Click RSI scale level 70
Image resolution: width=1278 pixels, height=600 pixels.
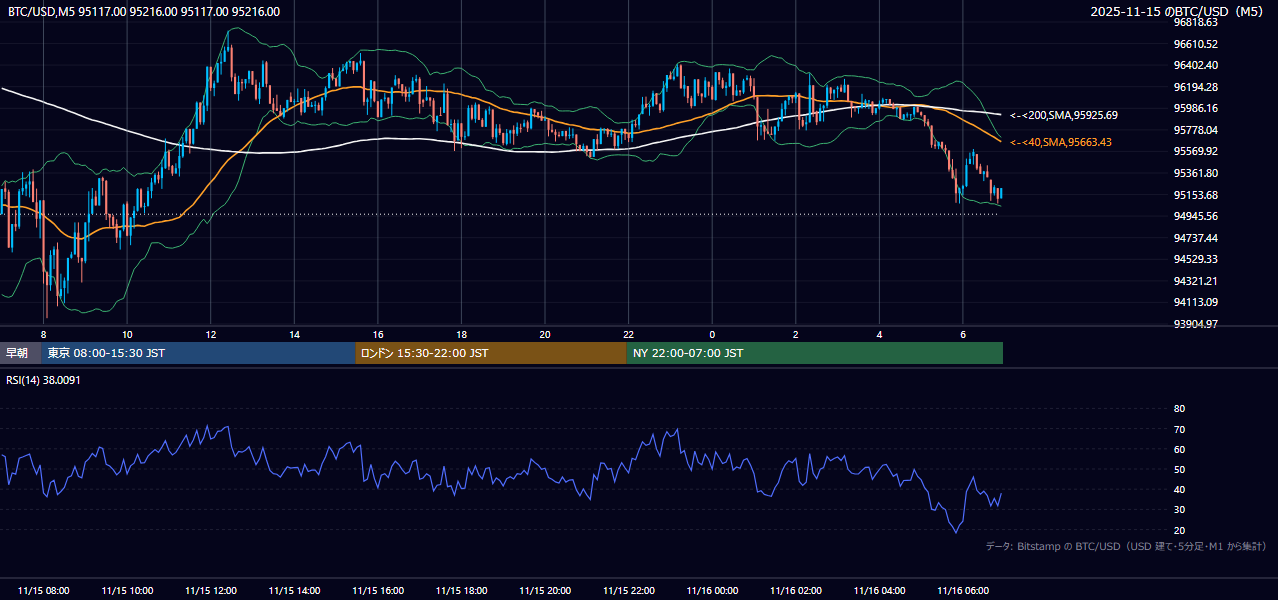(x=1179, y=429)
